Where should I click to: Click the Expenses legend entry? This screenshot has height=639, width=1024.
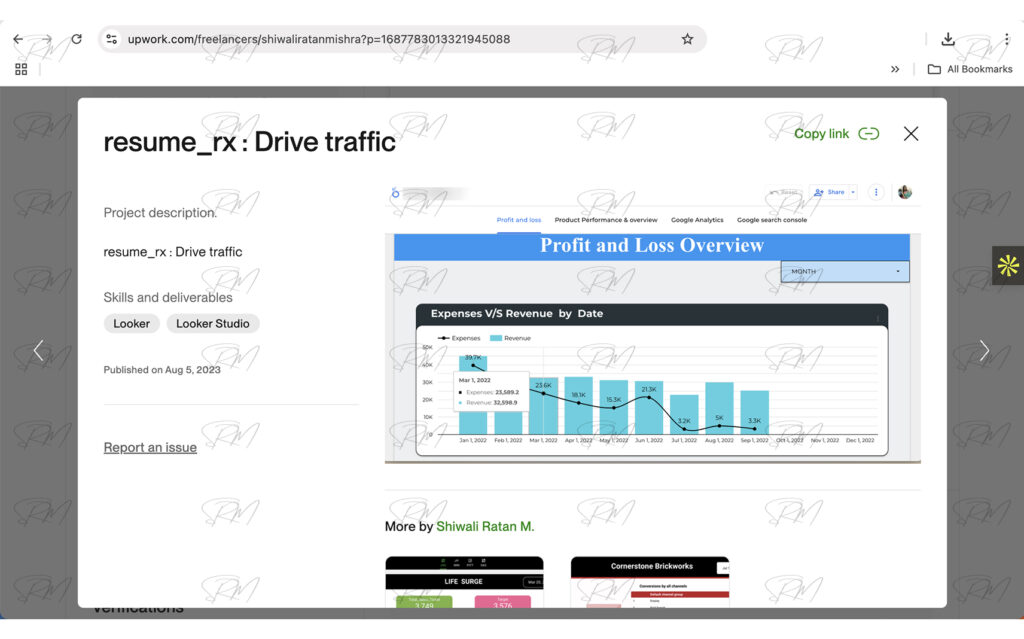point(459,338)
